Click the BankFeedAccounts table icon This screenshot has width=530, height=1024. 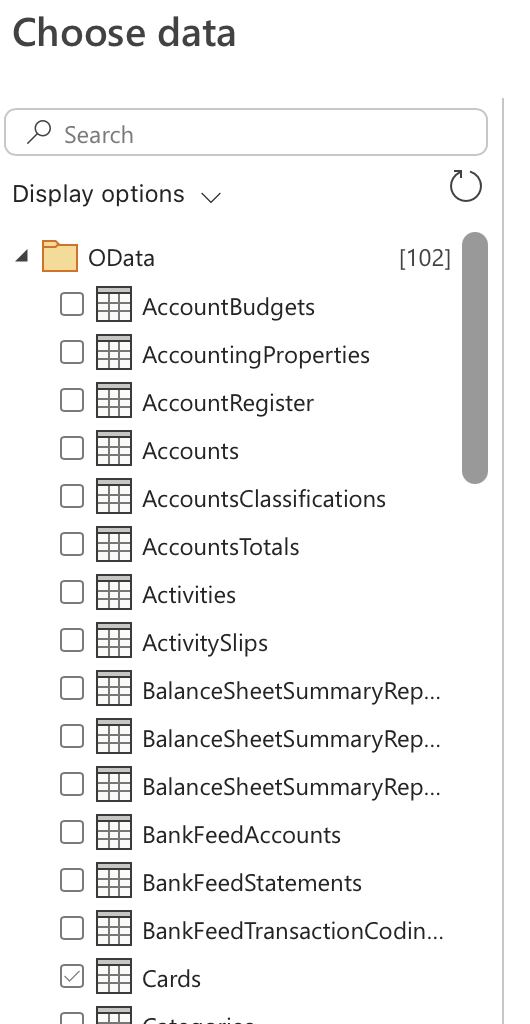pos(114,832)
